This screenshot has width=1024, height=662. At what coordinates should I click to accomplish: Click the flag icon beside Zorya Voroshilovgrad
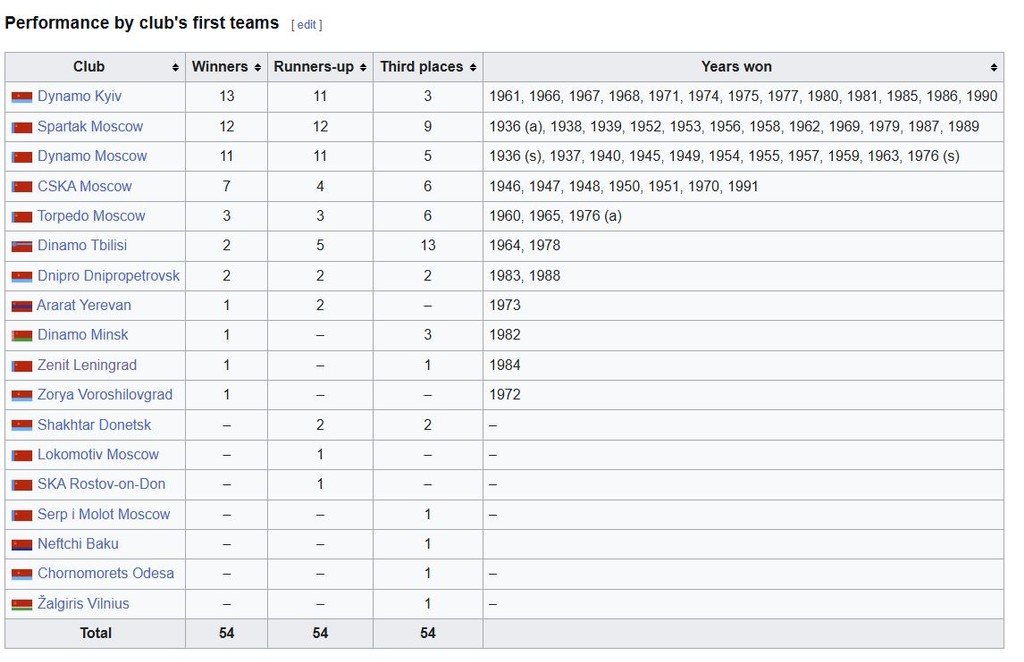(x=22, y=396)
